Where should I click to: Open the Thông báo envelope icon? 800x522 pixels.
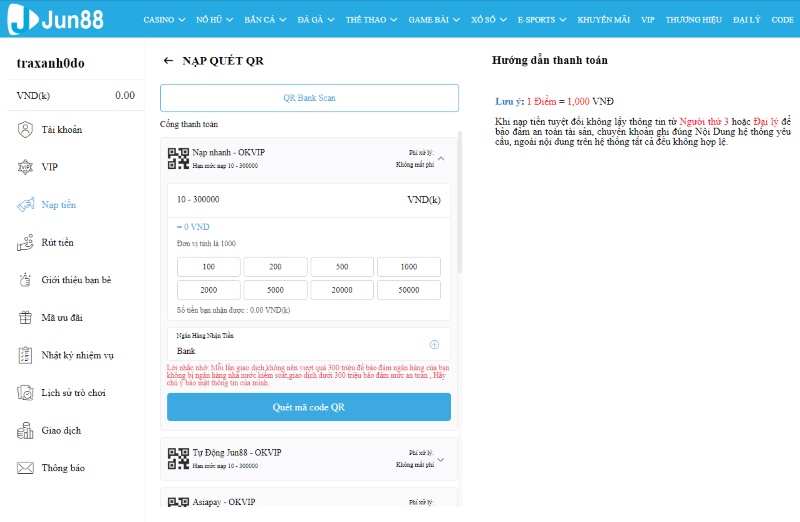pos(25,467)
